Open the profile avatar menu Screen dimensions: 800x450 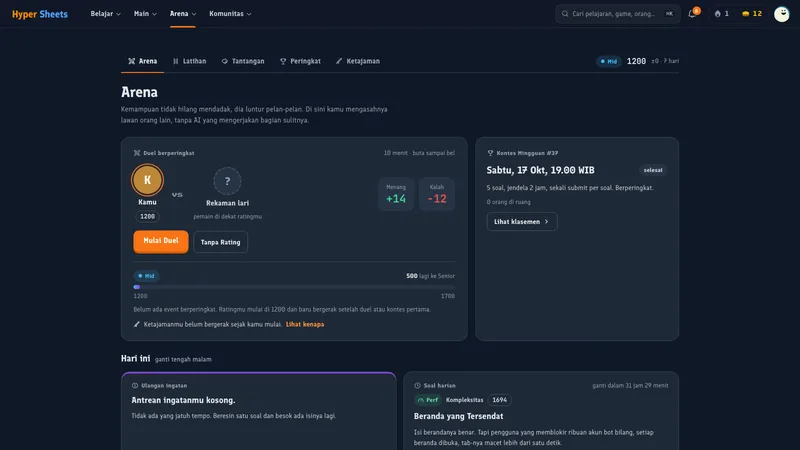[x=781, y=14]
